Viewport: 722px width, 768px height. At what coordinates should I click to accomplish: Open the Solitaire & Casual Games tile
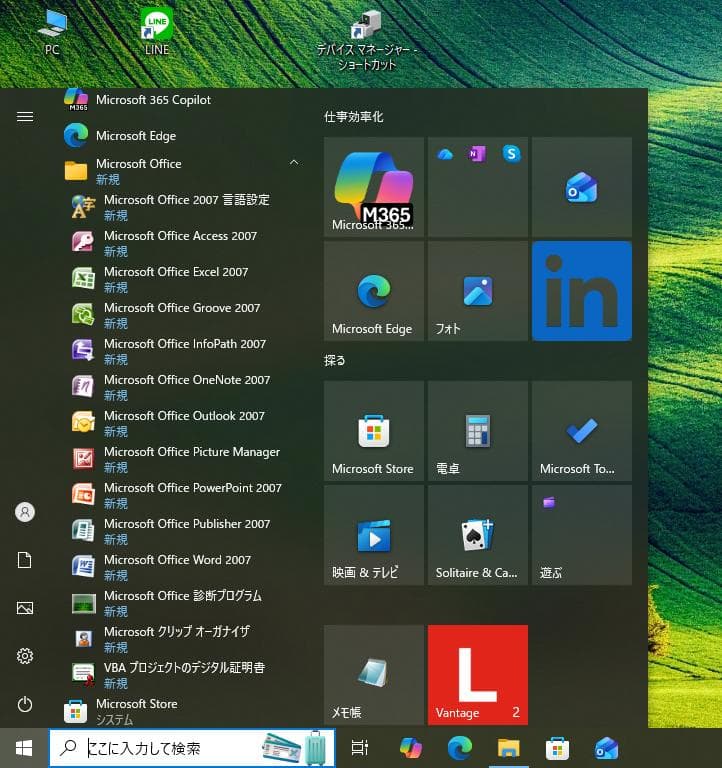click(478, 535)
